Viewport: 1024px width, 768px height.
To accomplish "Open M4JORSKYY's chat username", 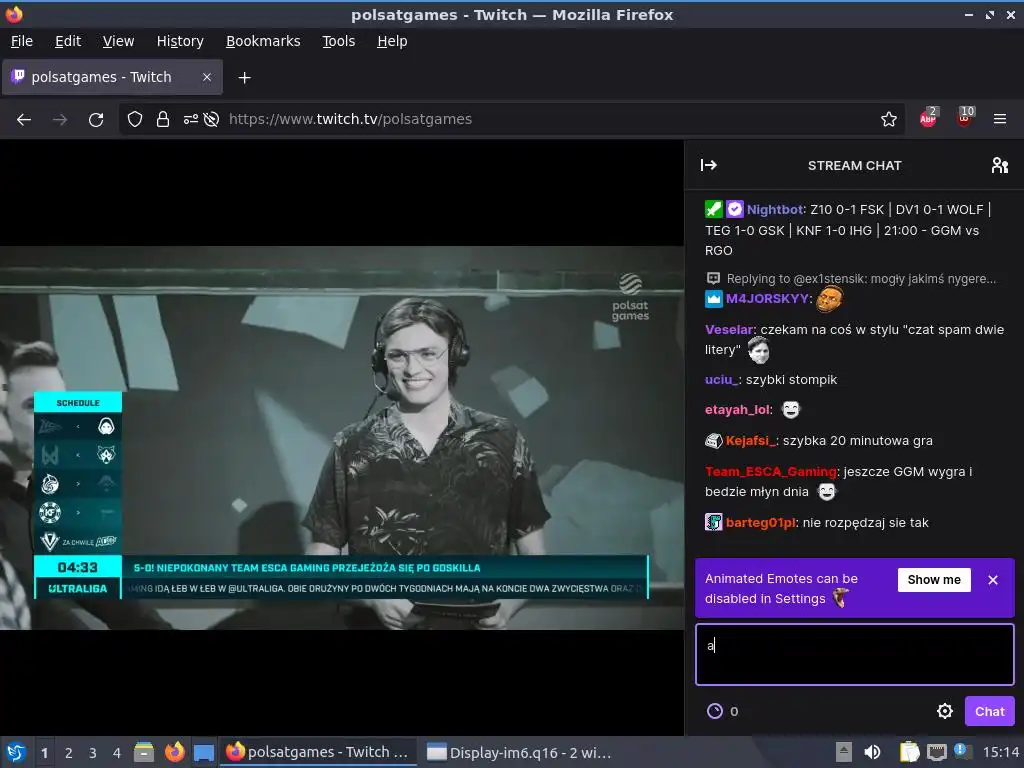I will 767,299.
